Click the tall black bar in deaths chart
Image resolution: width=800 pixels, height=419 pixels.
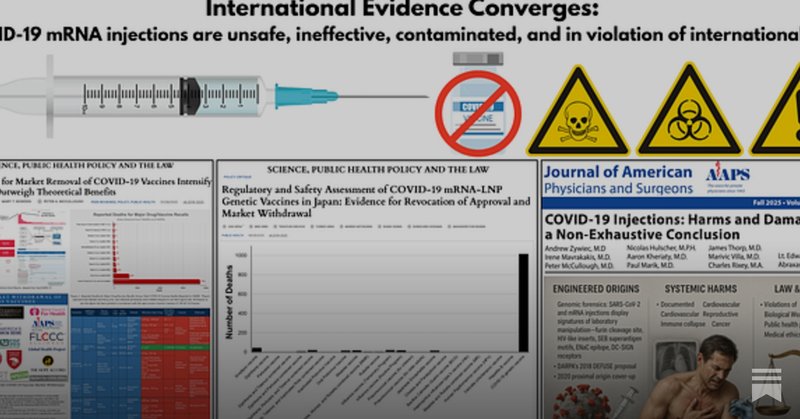(x=523, y=303)
